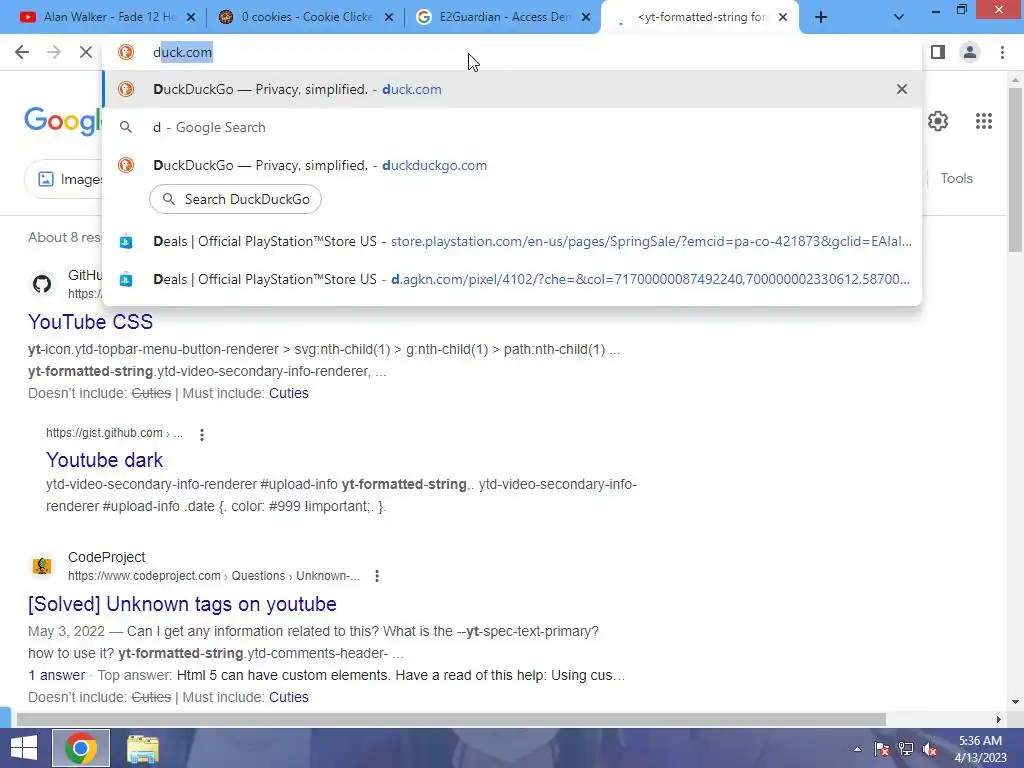
Task: Close the Alan Walker YouTube tab
Action: point(191,18)
